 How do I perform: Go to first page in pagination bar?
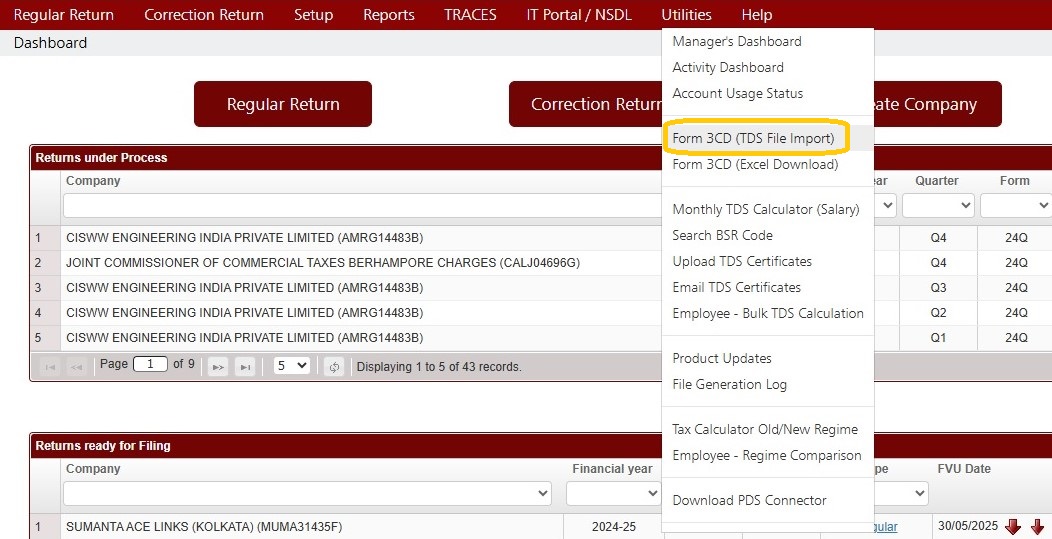tap(50, 366)
